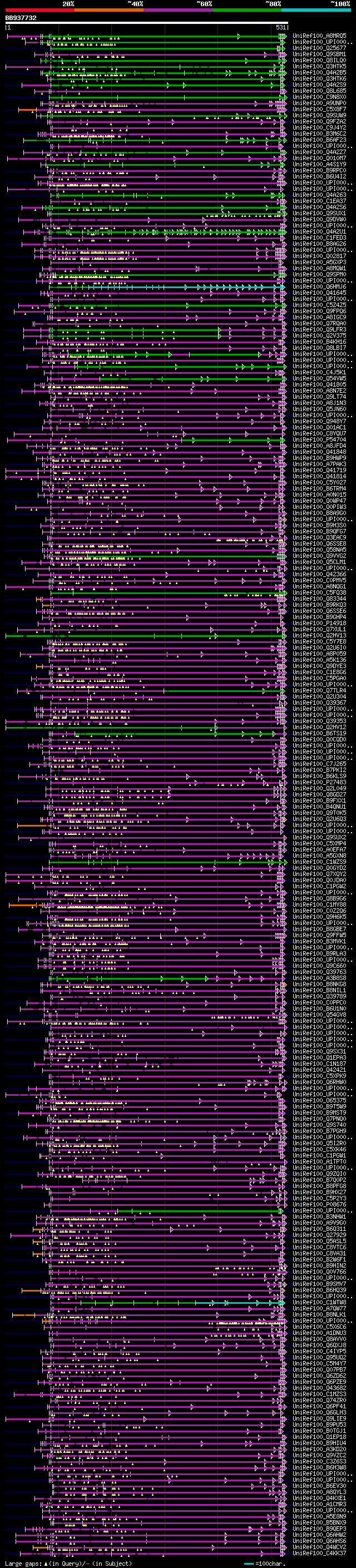Select subject label UniRef100_Q4A2S6
This screenshot has width=356, height=1568.
pyautogui.click(x=319, y=207)
